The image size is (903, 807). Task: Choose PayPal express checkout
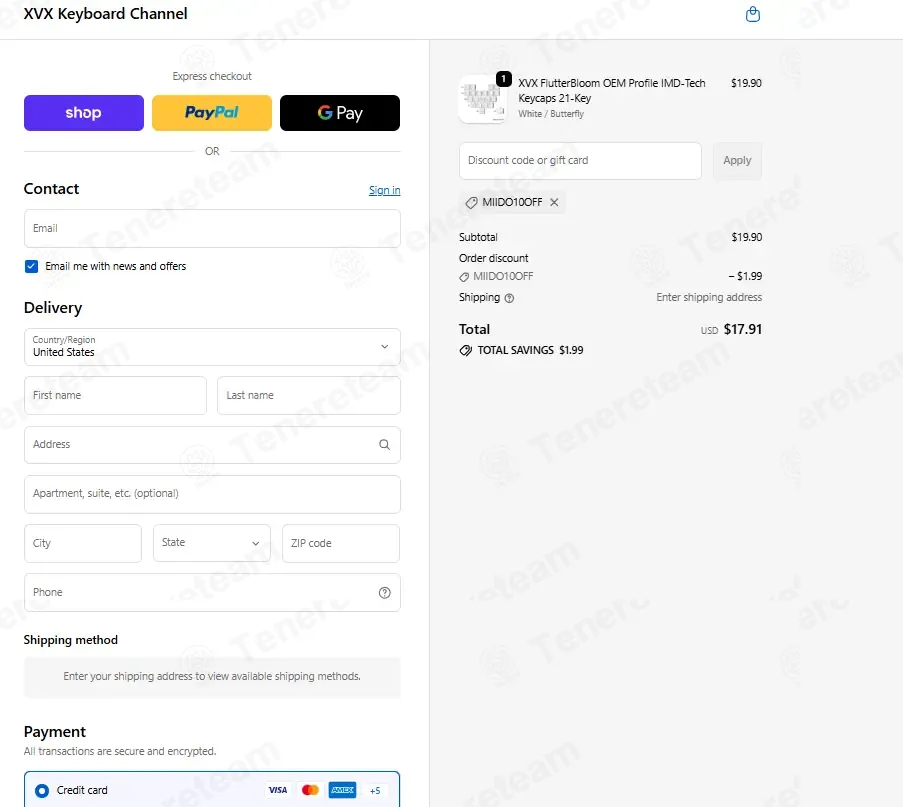[x=211, y=113]
